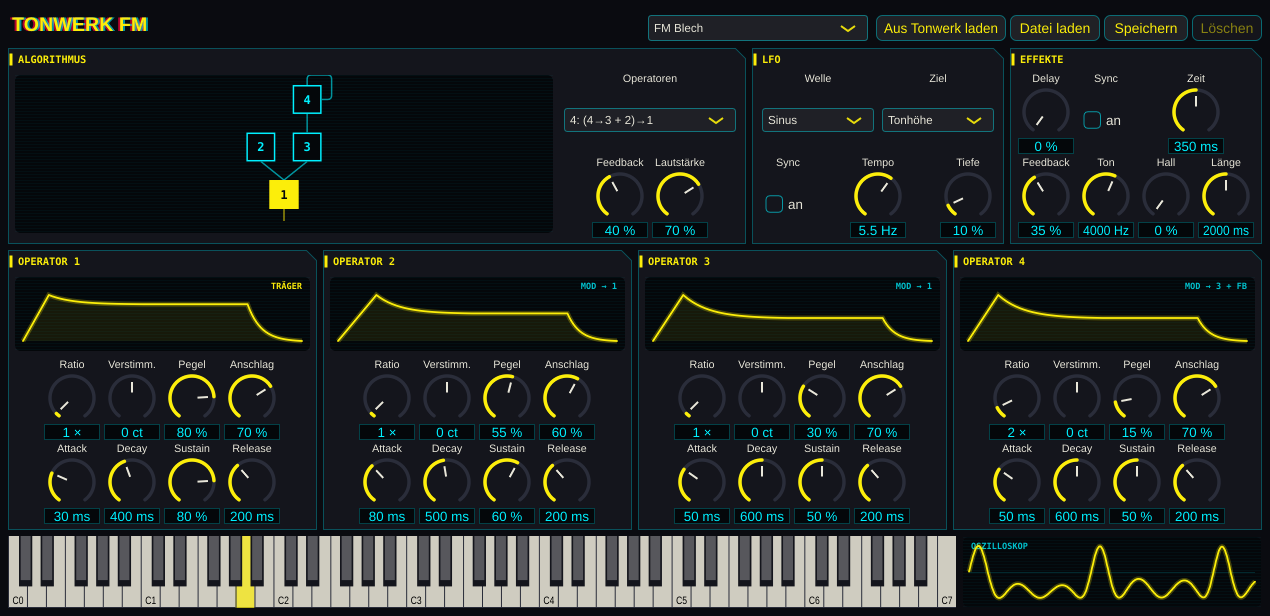Click the Operator 1 Decay 400 ms value
Image resolution: width=1270 pixels, height=616 pixels.
[x=132, y=516]
